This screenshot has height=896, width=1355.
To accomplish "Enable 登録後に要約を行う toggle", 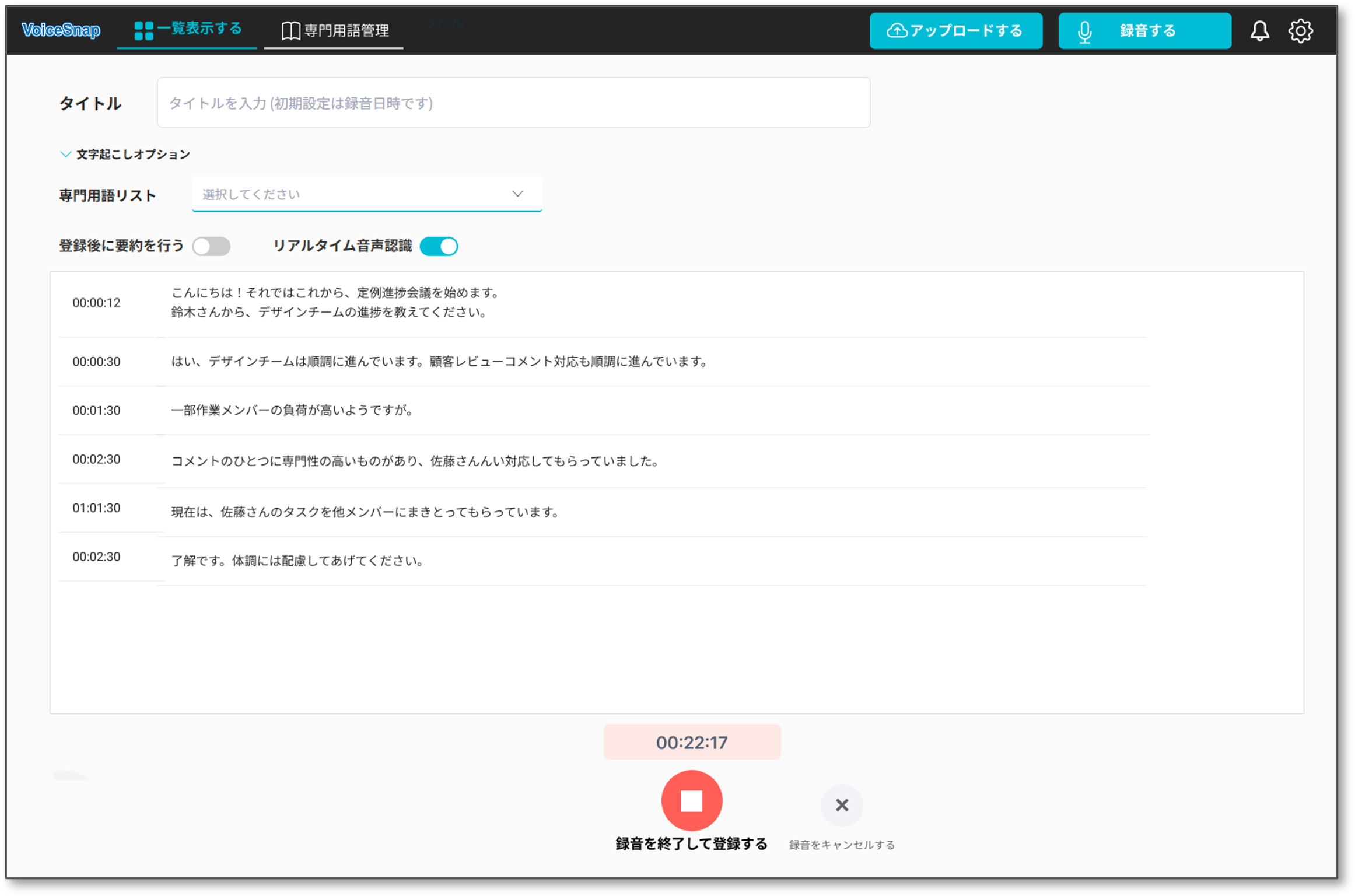I will (x=212, y=246).
